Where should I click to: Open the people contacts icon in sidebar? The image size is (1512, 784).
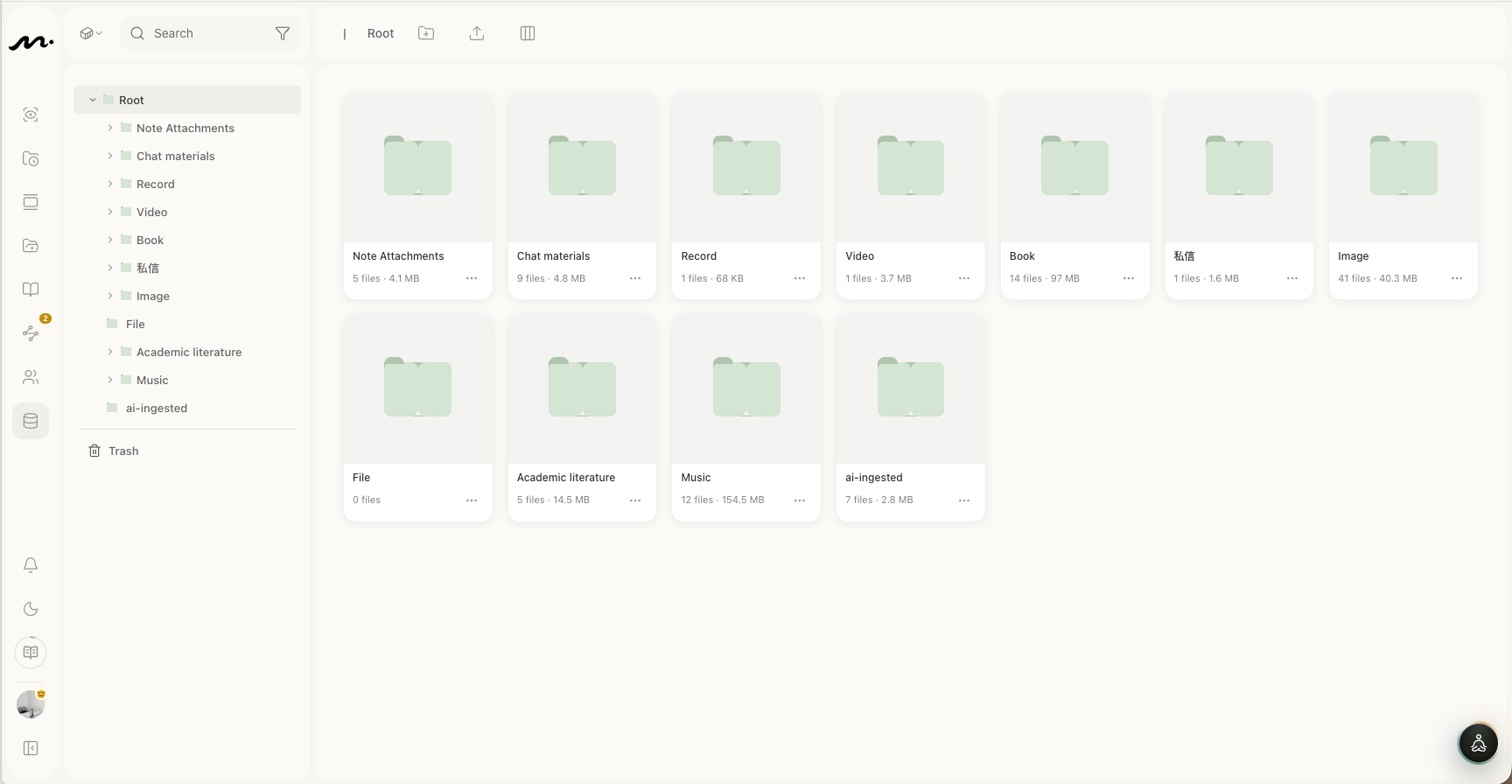(31, 377)
